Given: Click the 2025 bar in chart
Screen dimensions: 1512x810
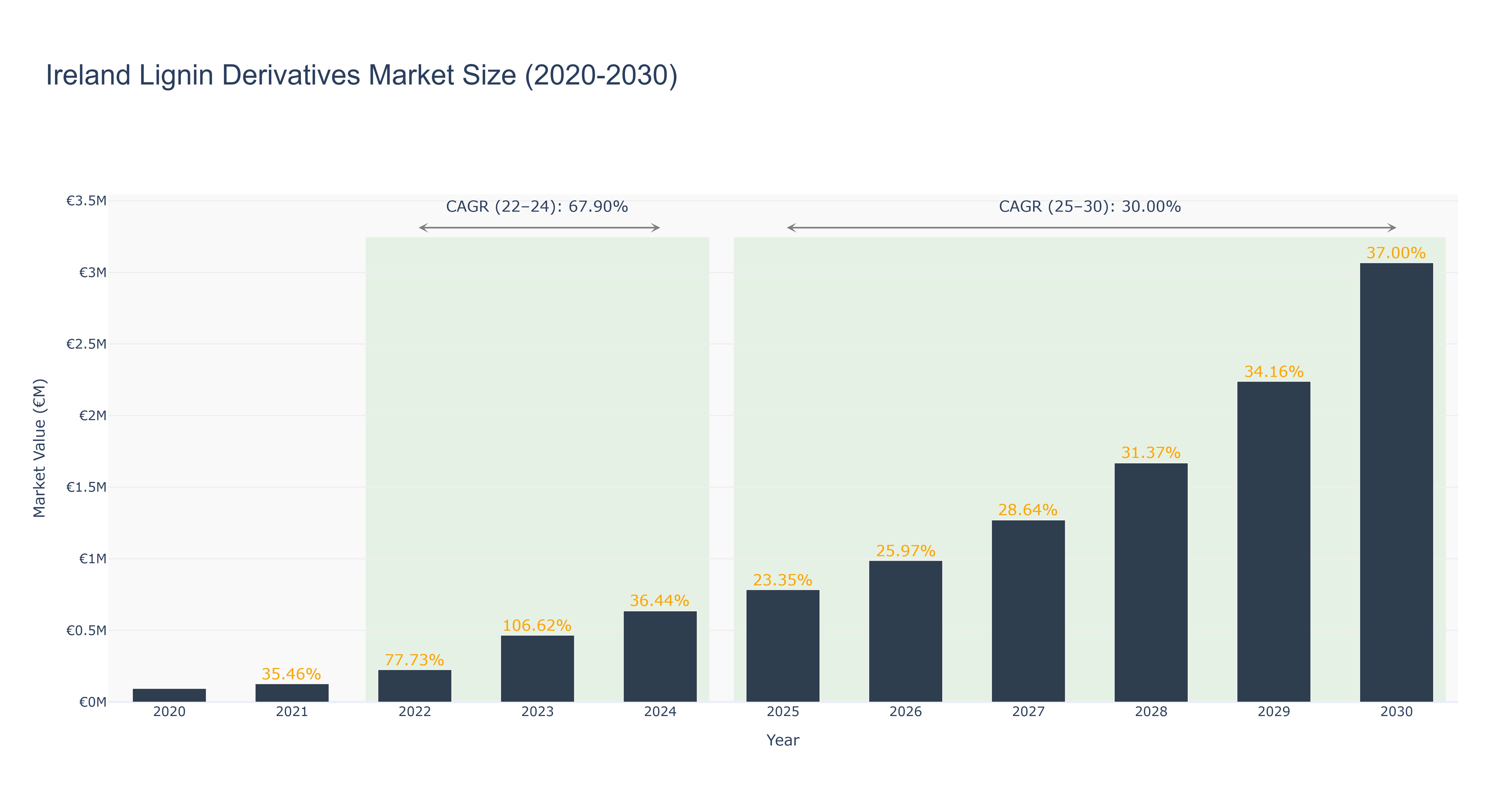Looking at the screenshot, I should point(783,646).
